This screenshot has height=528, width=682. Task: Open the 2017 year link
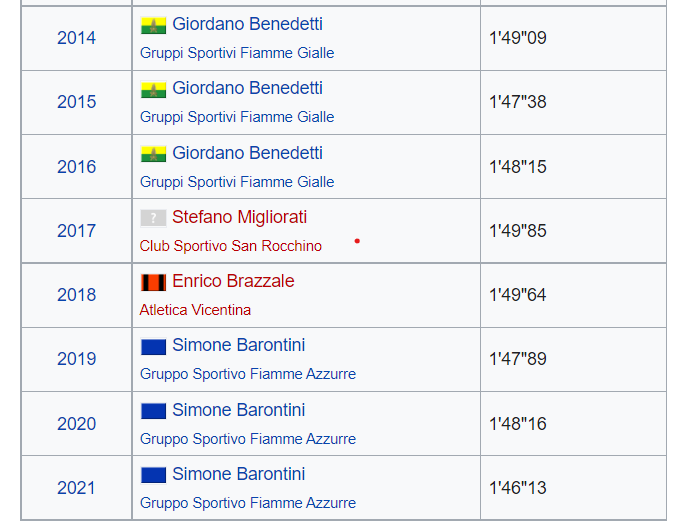click(76, 231)
